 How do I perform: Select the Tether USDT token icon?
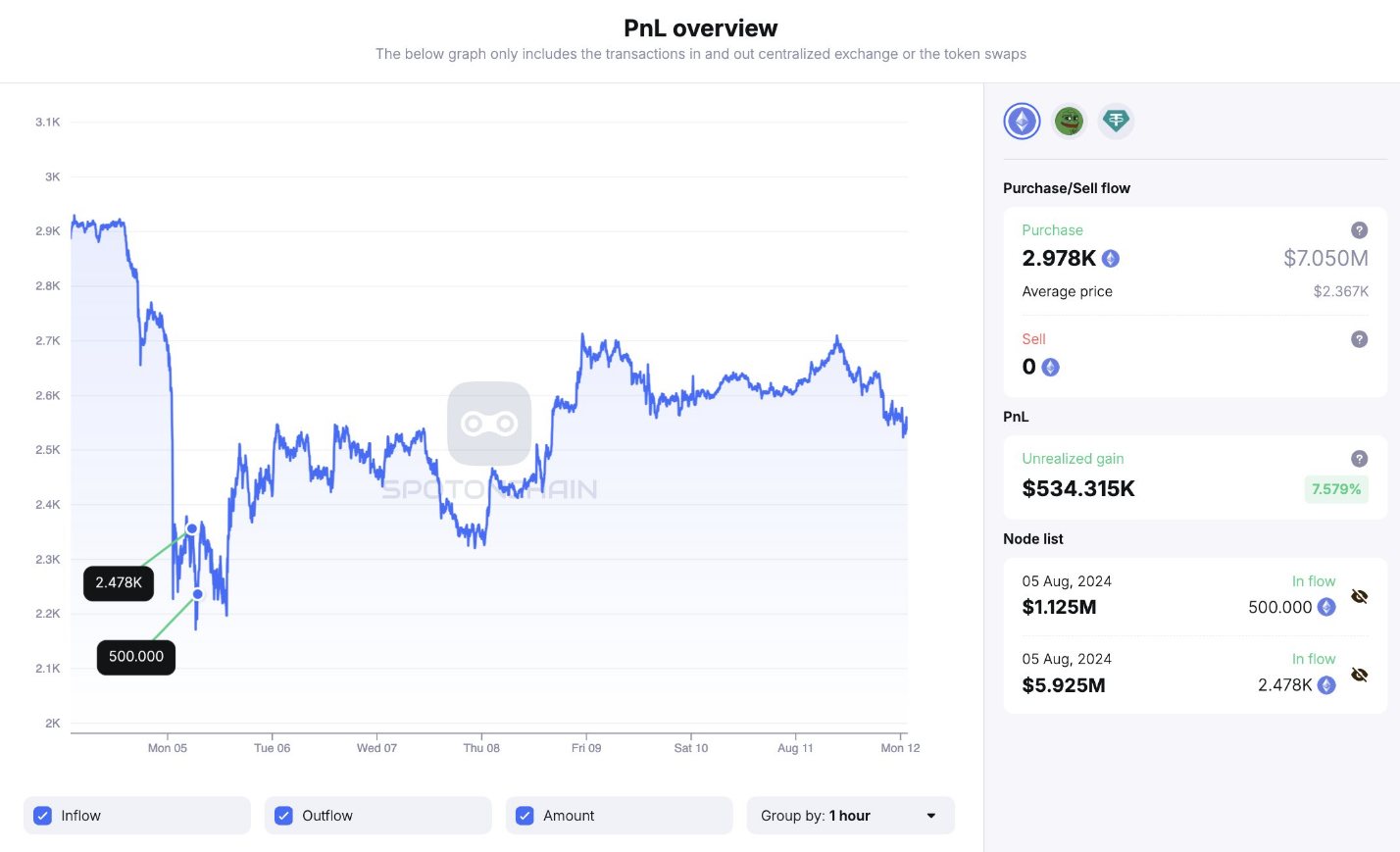(x=1116, y=122)
